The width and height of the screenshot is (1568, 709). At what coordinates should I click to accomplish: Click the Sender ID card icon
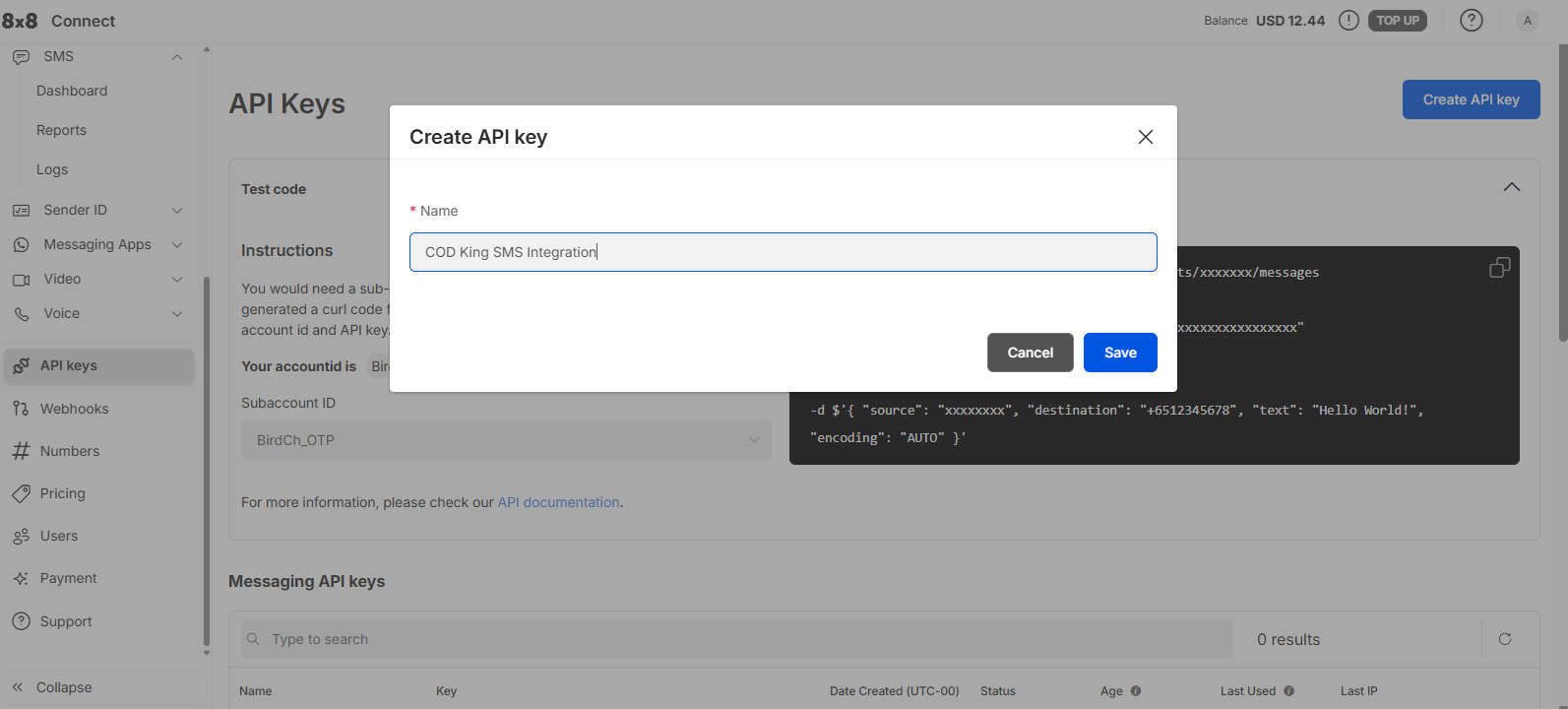pyautogui.click(x=21, y=210)
